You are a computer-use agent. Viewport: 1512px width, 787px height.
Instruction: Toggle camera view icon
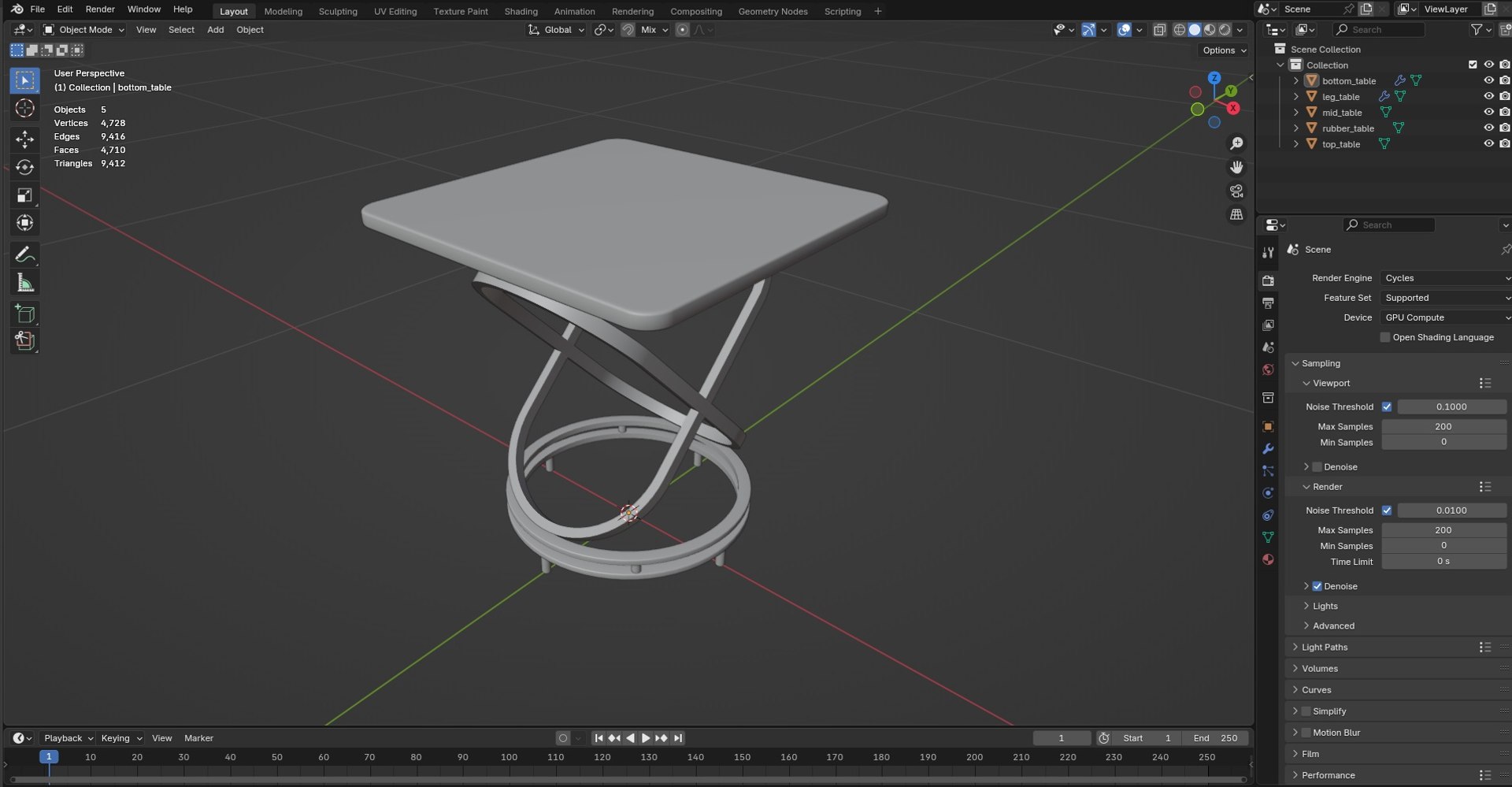coord(1236,191)
